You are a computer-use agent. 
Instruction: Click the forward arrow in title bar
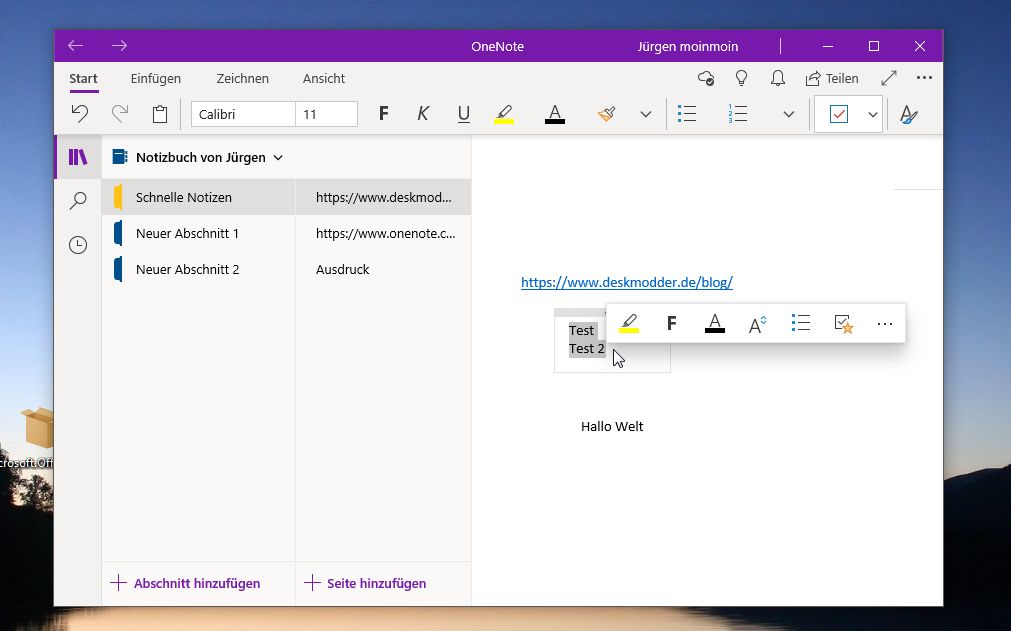pyautogui.click(x=119, y=46)
